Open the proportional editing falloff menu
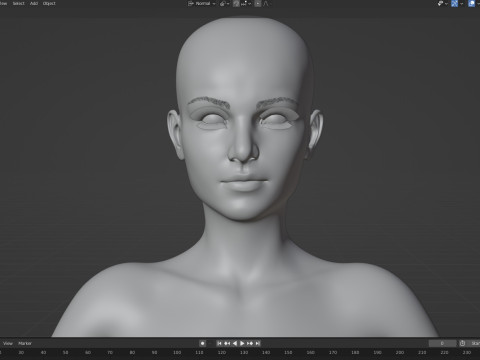Viewport: 480px width, 360px height. [x=266, y=4]
